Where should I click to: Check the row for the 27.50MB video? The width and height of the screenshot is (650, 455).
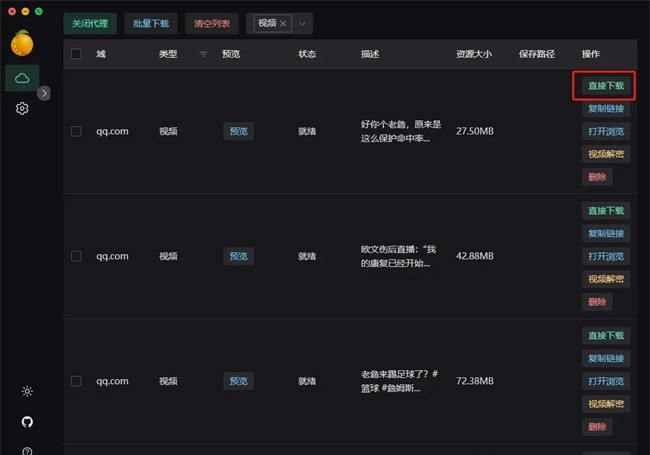76,131
